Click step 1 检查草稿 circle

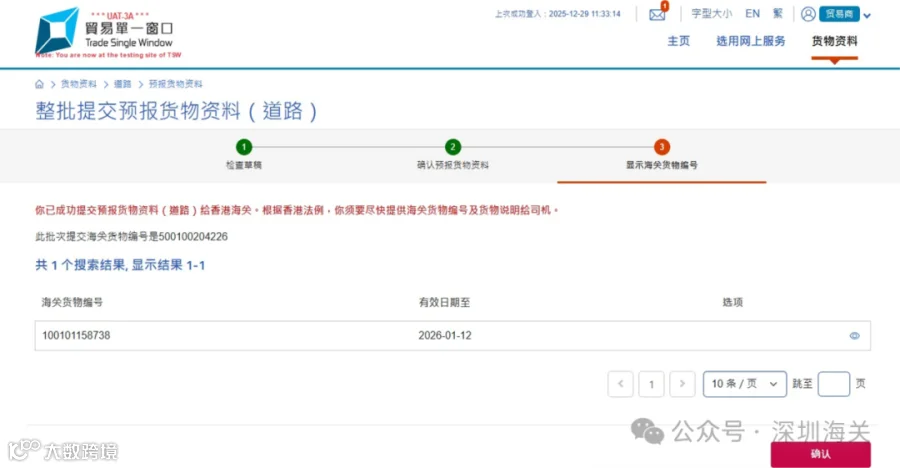244,147
